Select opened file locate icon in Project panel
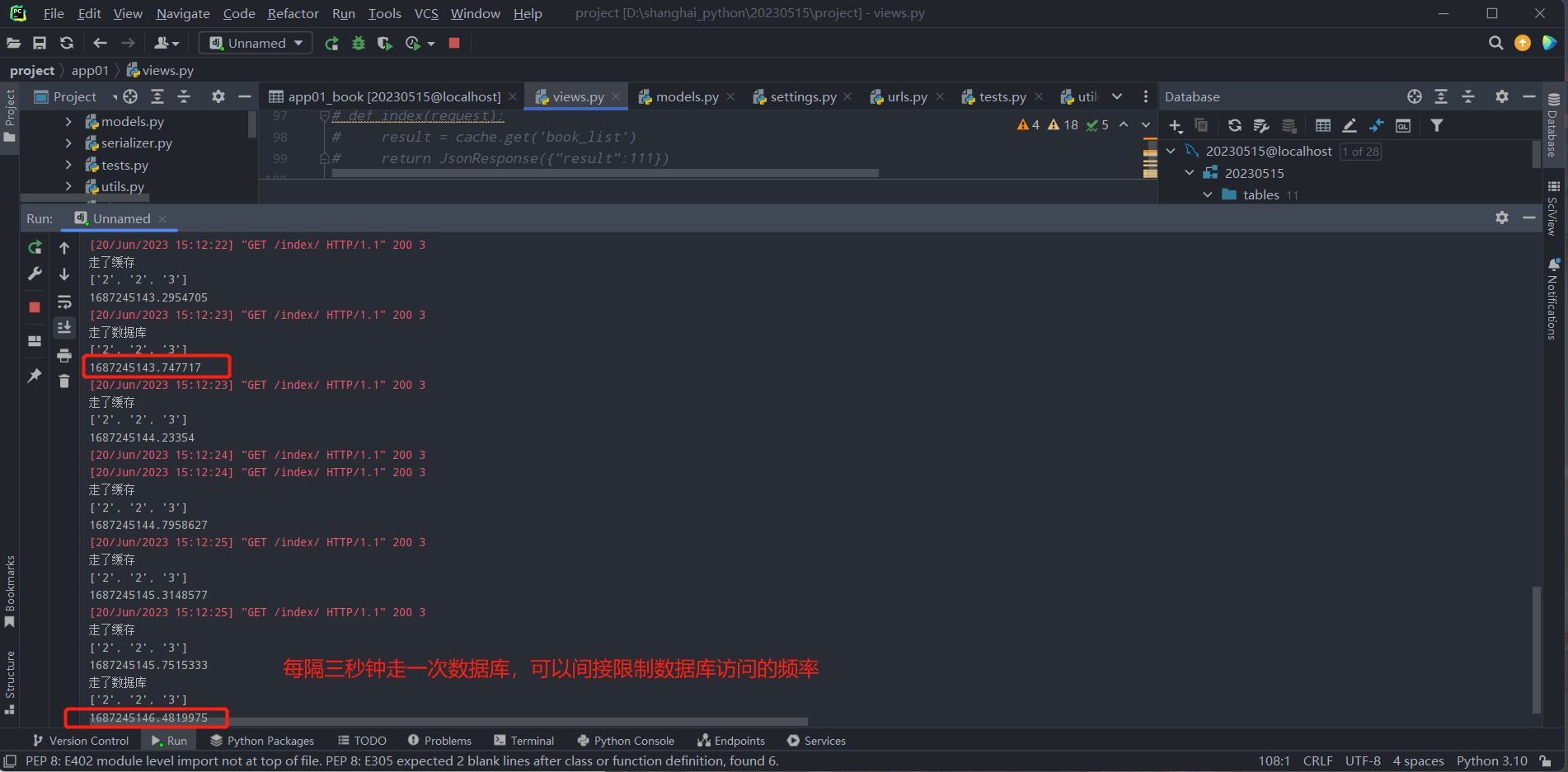Viewport: 1568px width, 772px height. (x=130, y=96)
